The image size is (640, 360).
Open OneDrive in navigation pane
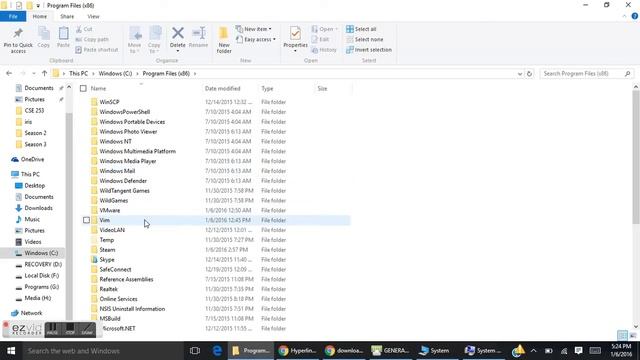coord(32,159)
